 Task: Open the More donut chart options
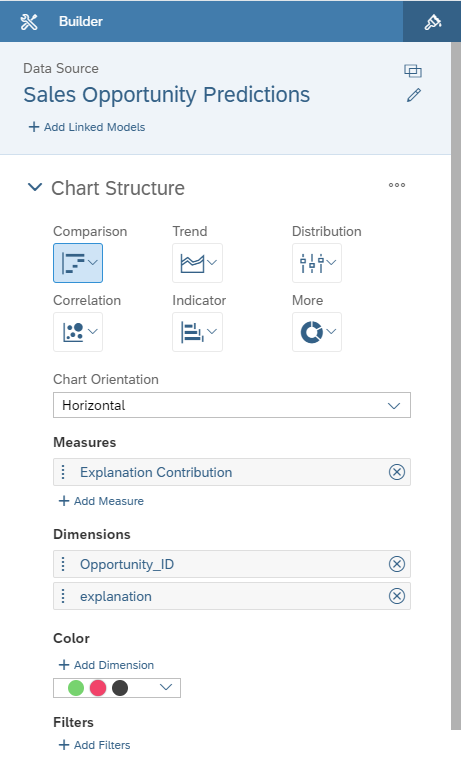[317, 332]
